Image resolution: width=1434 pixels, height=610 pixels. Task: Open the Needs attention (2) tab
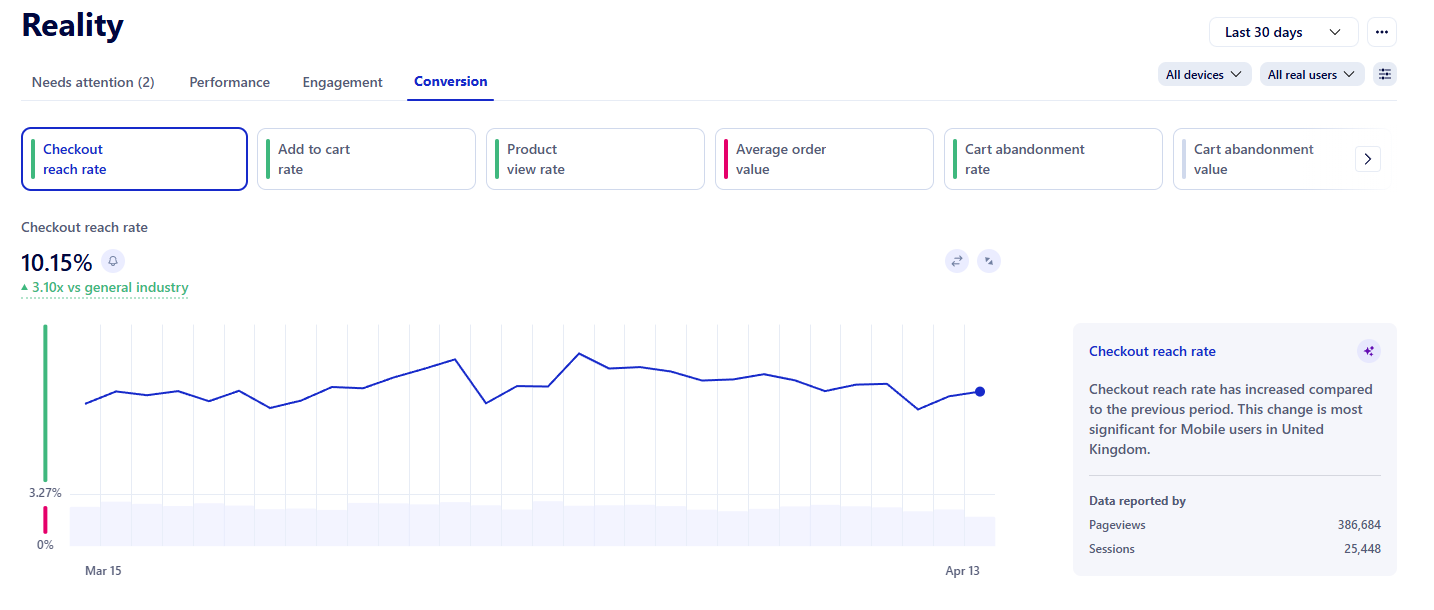pyautogui.click(x=93, y=82)
